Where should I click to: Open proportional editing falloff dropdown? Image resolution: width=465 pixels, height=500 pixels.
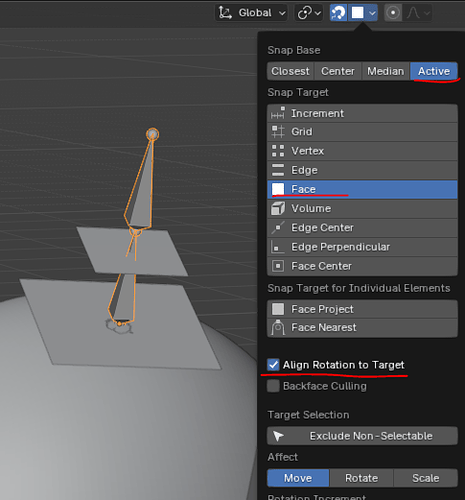[x=418, y=13]
